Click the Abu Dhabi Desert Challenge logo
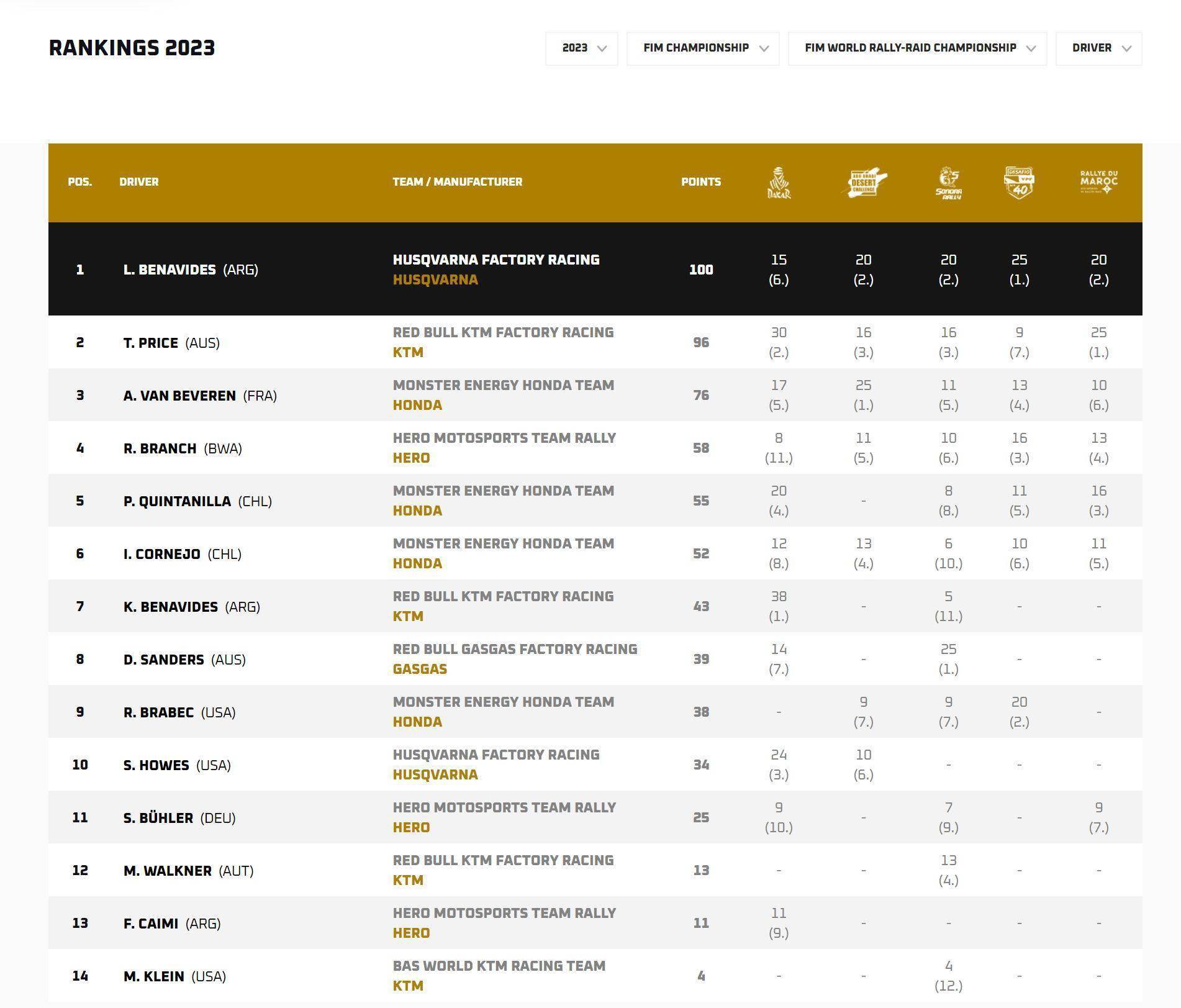The width and height of the screenshot is (1181, 1008). (x=865, y=183)
